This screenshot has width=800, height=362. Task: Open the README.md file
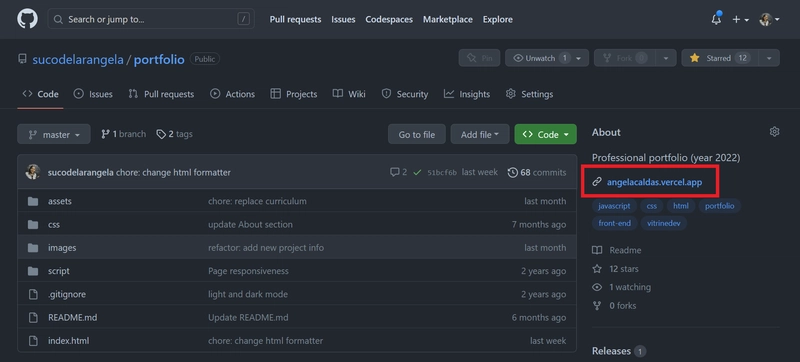[72, 317]
